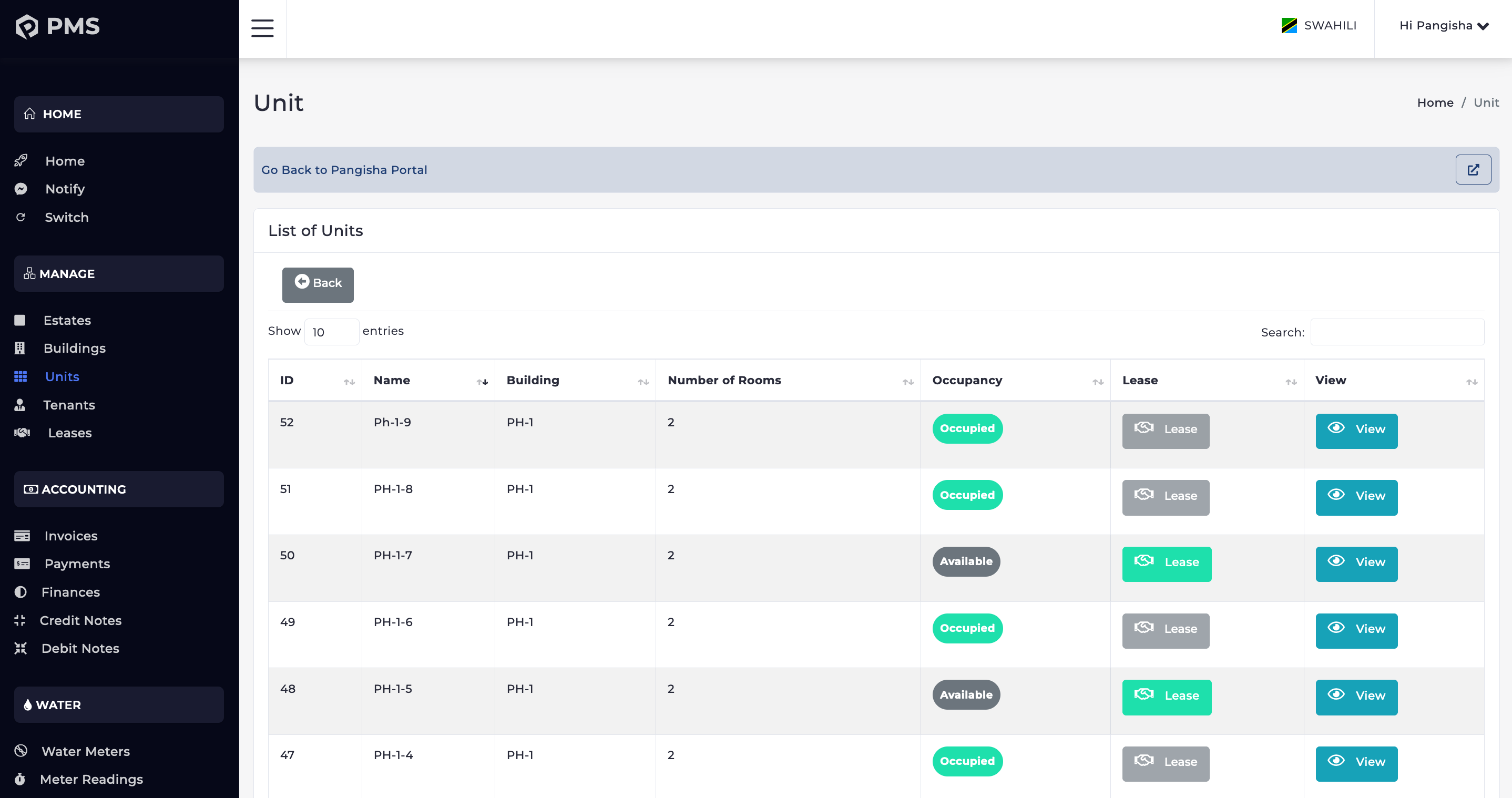Viewport: 1512px width, 798px height.
Task: Select the Tenants person icon
Action: (21, 404)
